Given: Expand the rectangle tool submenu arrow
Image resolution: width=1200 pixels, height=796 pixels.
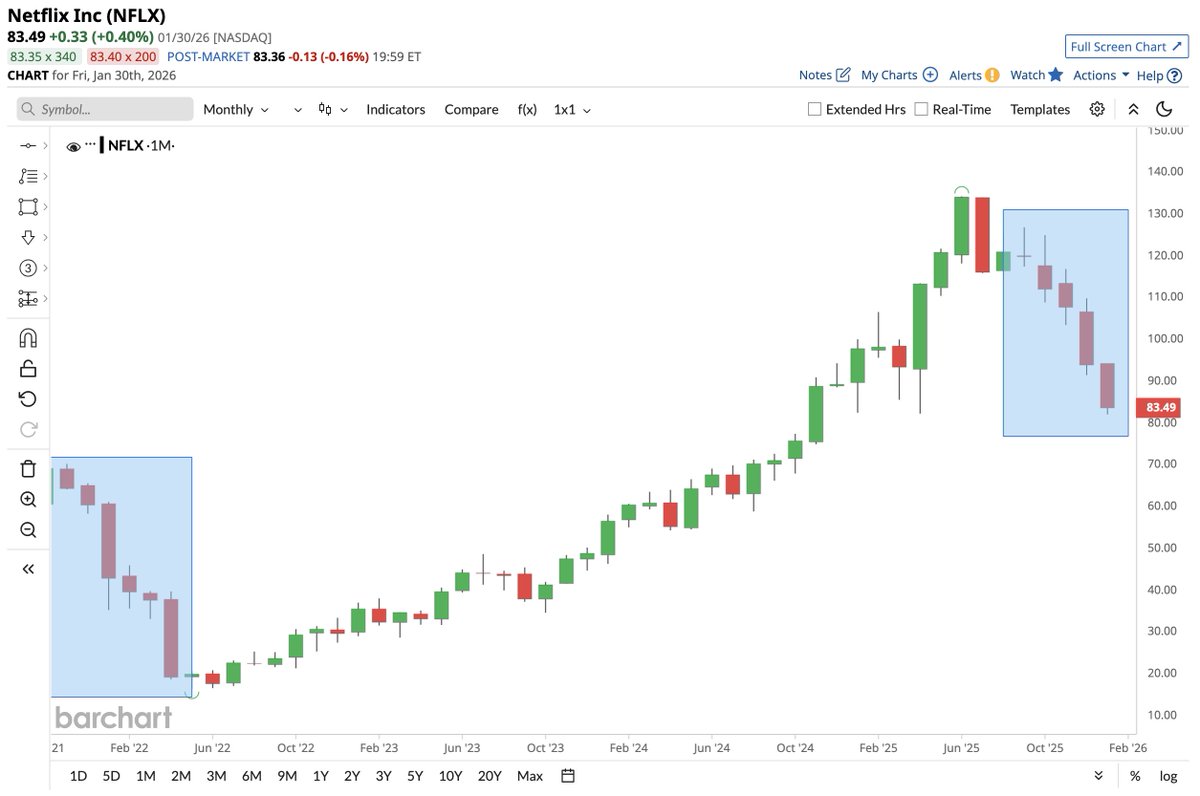Looking at the screenshot, I should tap(46, 207).
